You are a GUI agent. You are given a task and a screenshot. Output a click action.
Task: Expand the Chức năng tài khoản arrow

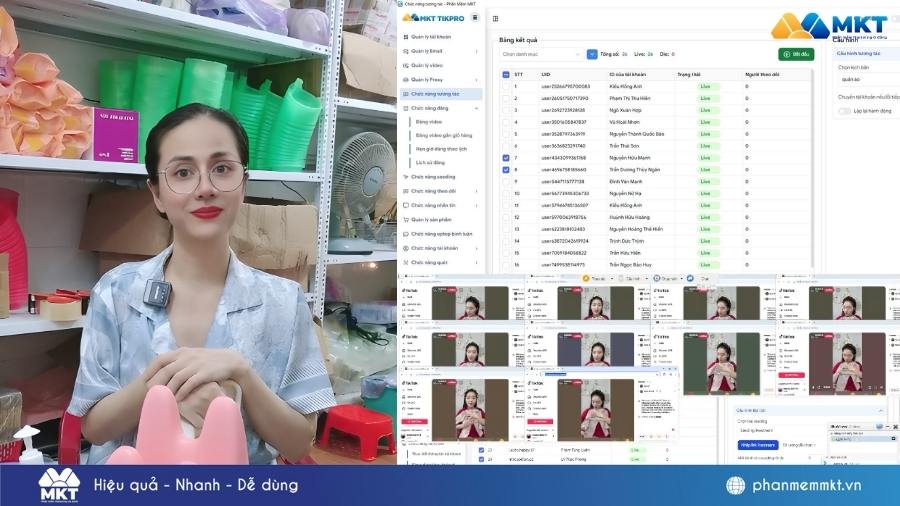(476, 248)
